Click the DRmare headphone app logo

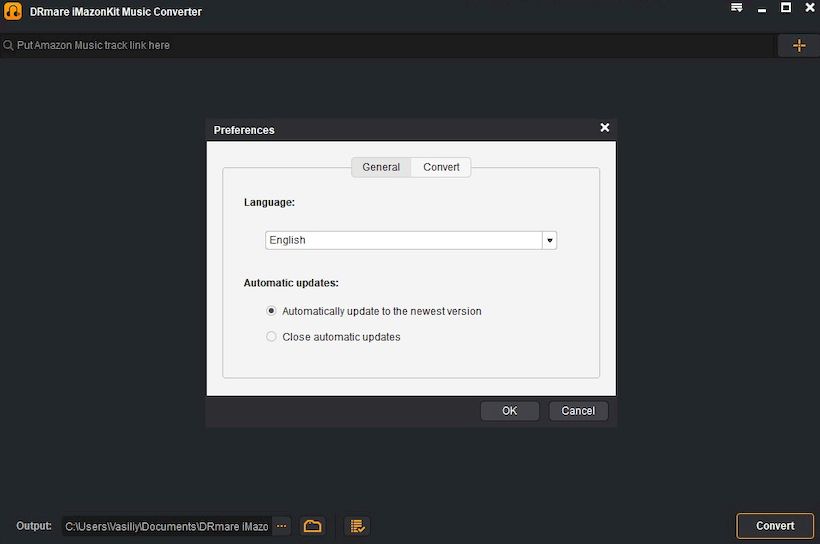(13, 11)
